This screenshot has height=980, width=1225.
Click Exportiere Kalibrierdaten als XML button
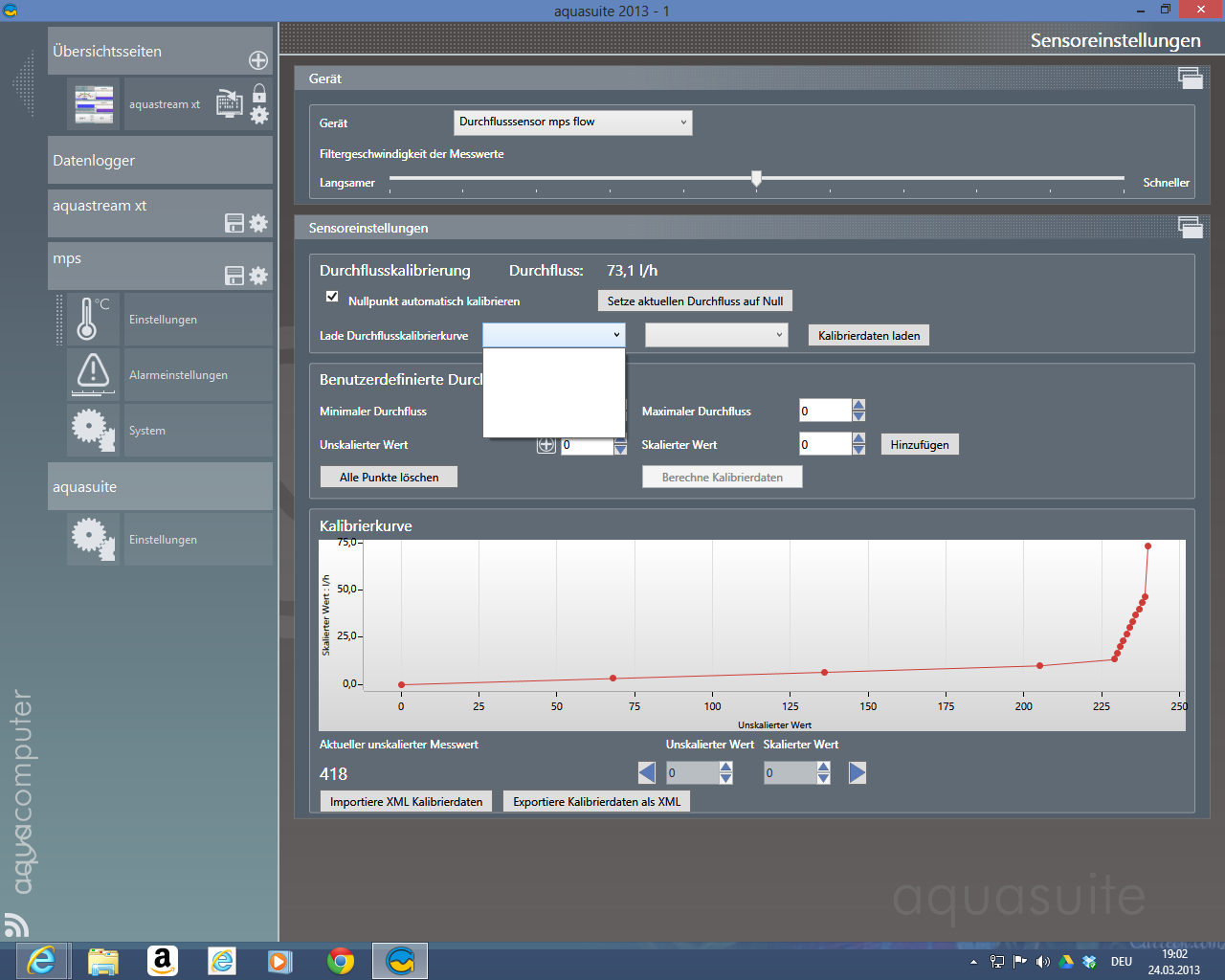(596, 802)
